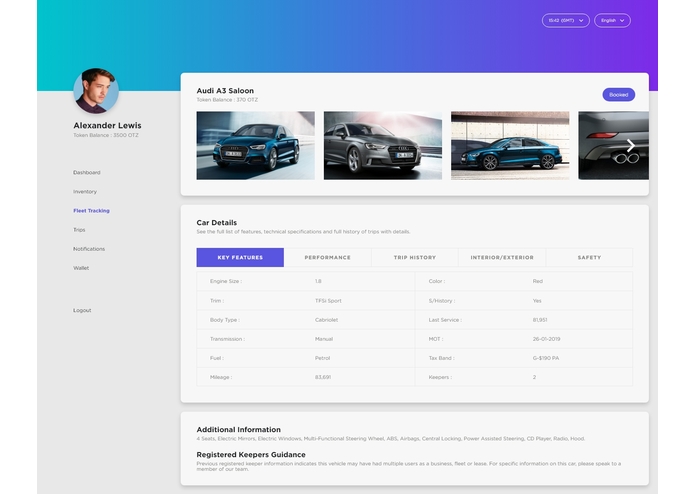This screenshot has width=695, height=494.
Task: Switch to the Performance tab
Action: click(328, 257)
